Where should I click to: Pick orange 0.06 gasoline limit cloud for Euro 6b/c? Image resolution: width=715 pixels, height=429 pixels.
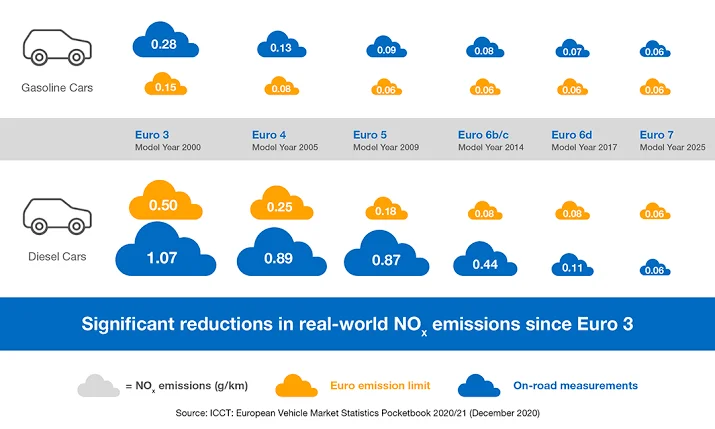pos(485,87)
